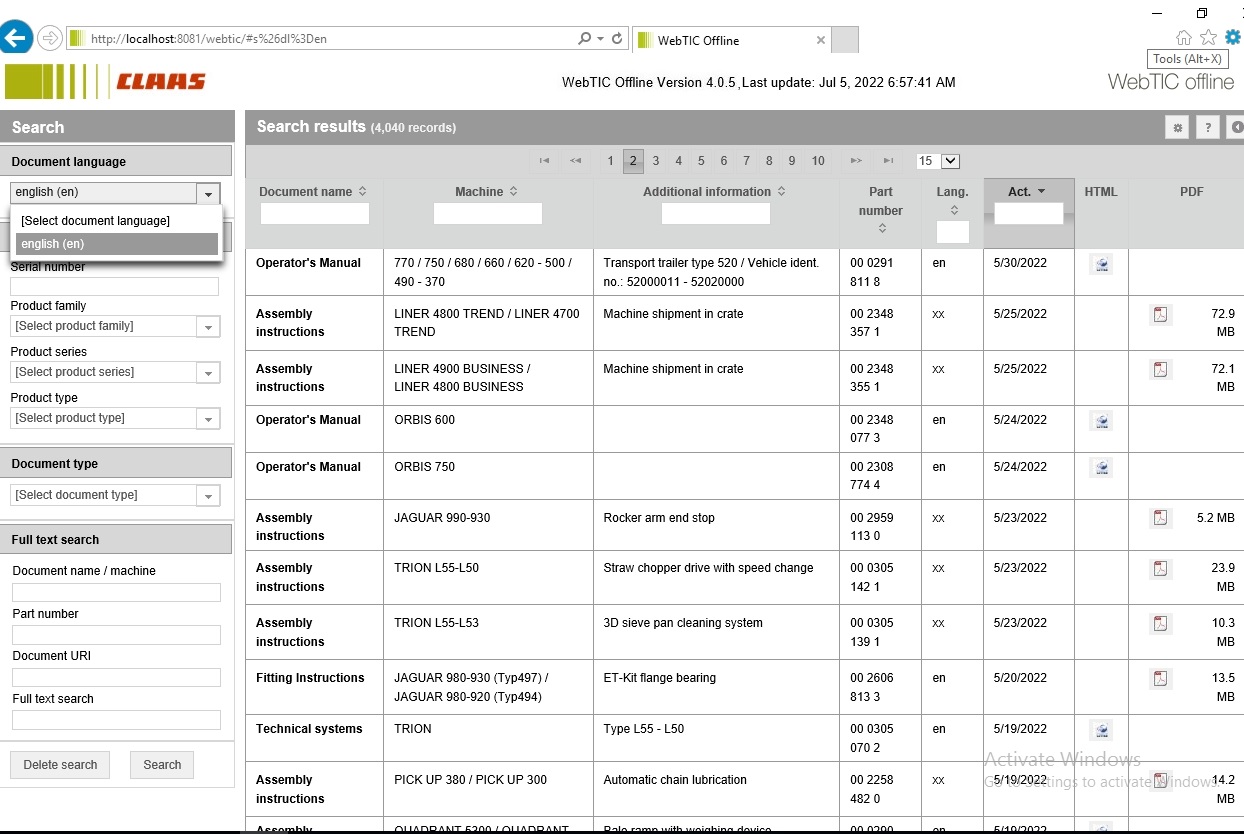Go to previous page of results

point(576,161)
